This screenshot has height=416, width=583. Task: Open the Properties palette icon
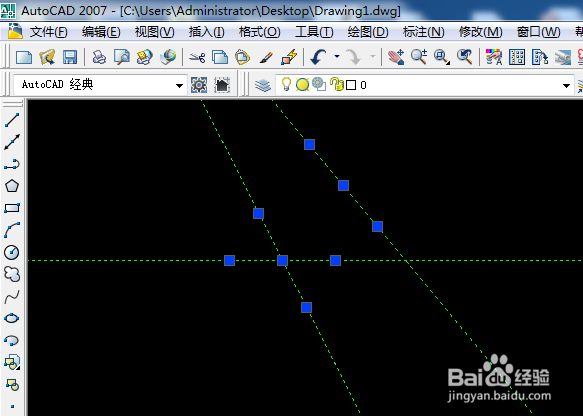pos(494,57)
